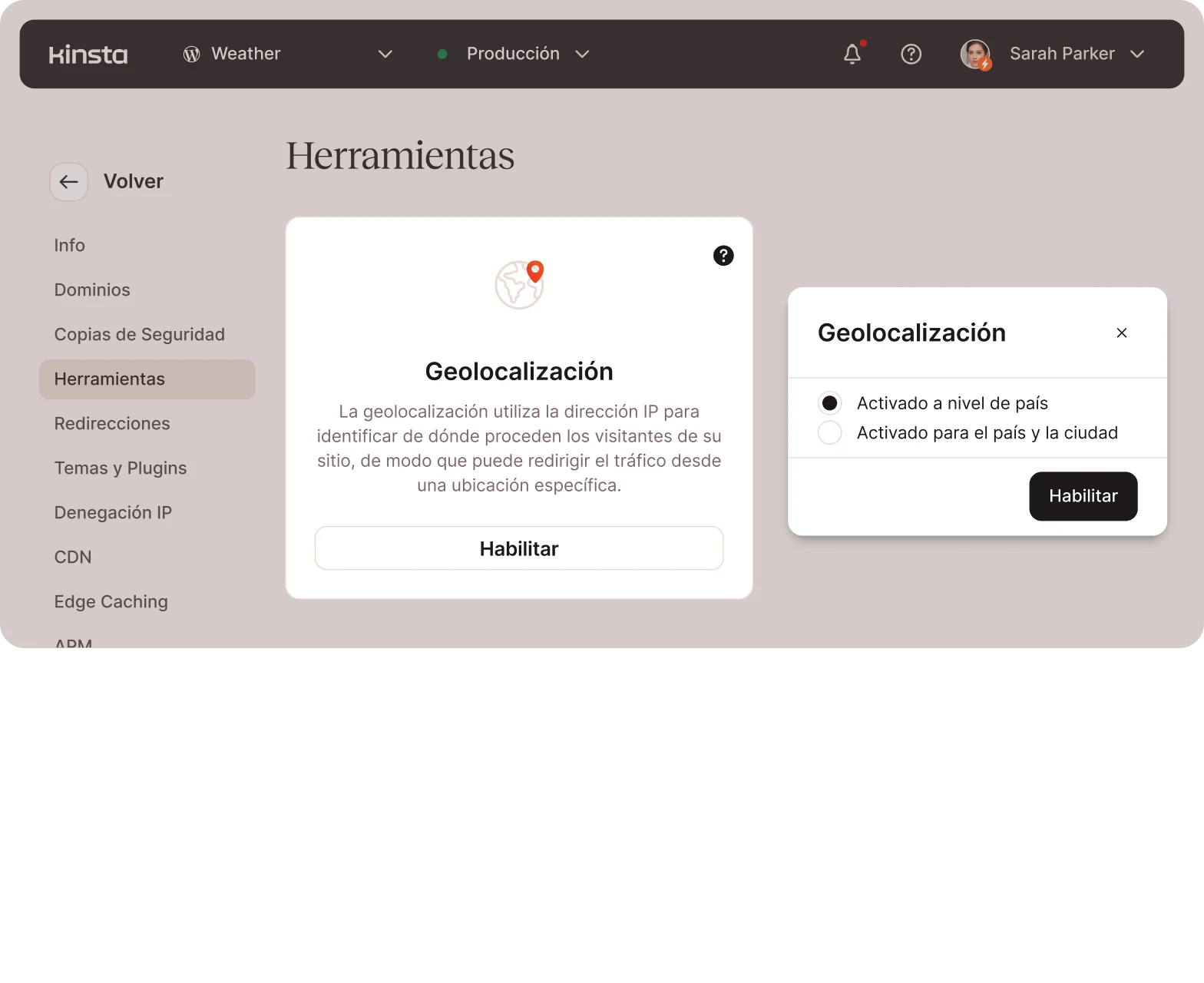Click Sarah Parker's avatar picture
Image resolution: width=1204 pixels, height=983 pixels.
click(975, 54)
